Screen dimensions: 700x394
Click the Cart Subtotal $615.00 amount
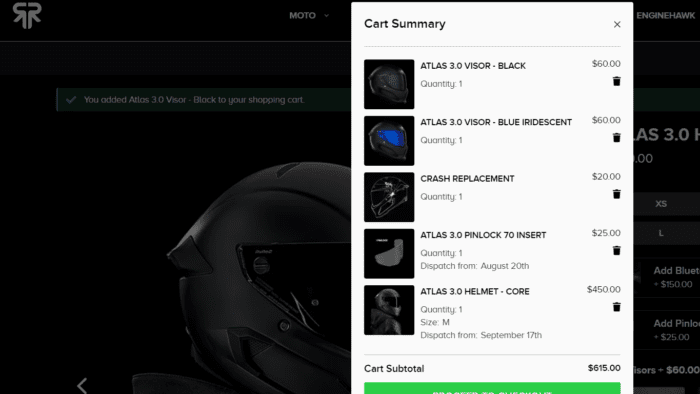tap(604, 368)
